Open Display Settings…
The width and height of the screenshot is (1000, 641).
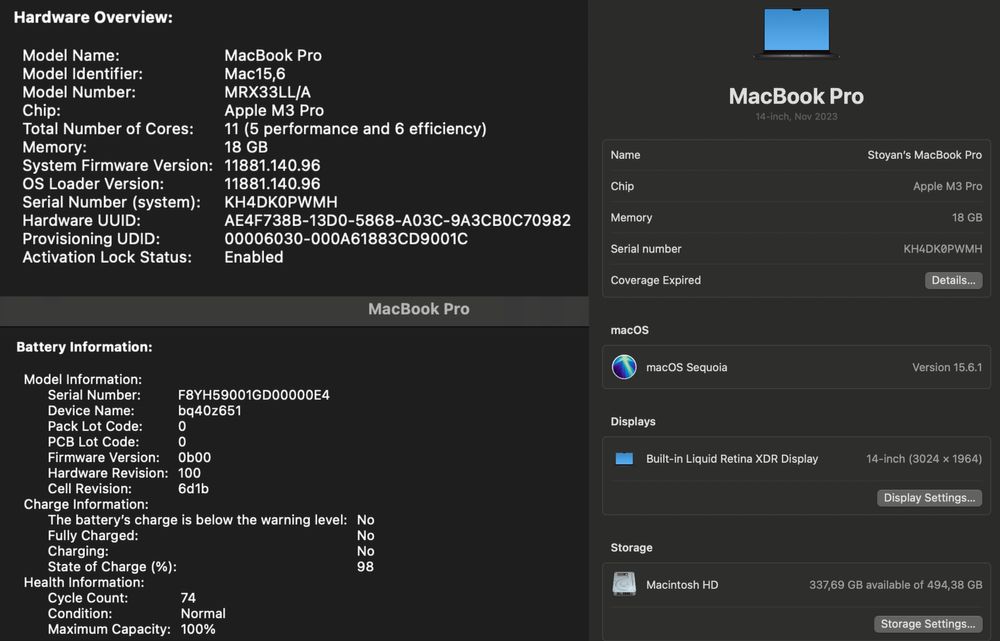[x=929, y=497]
